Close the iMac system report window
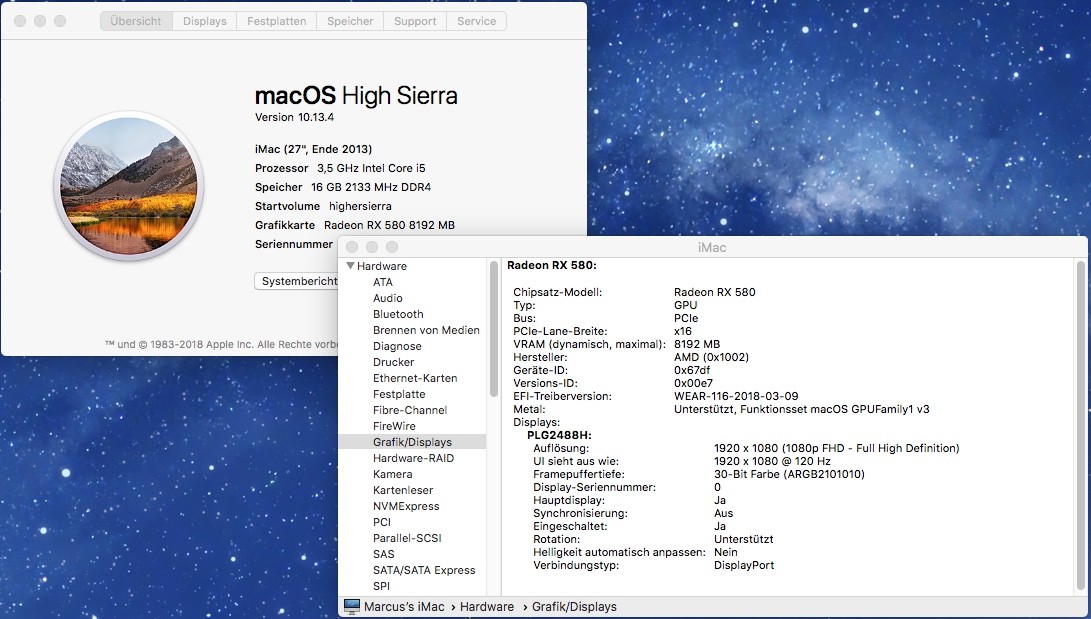1091x619 pixels. [x=352, y=247]
